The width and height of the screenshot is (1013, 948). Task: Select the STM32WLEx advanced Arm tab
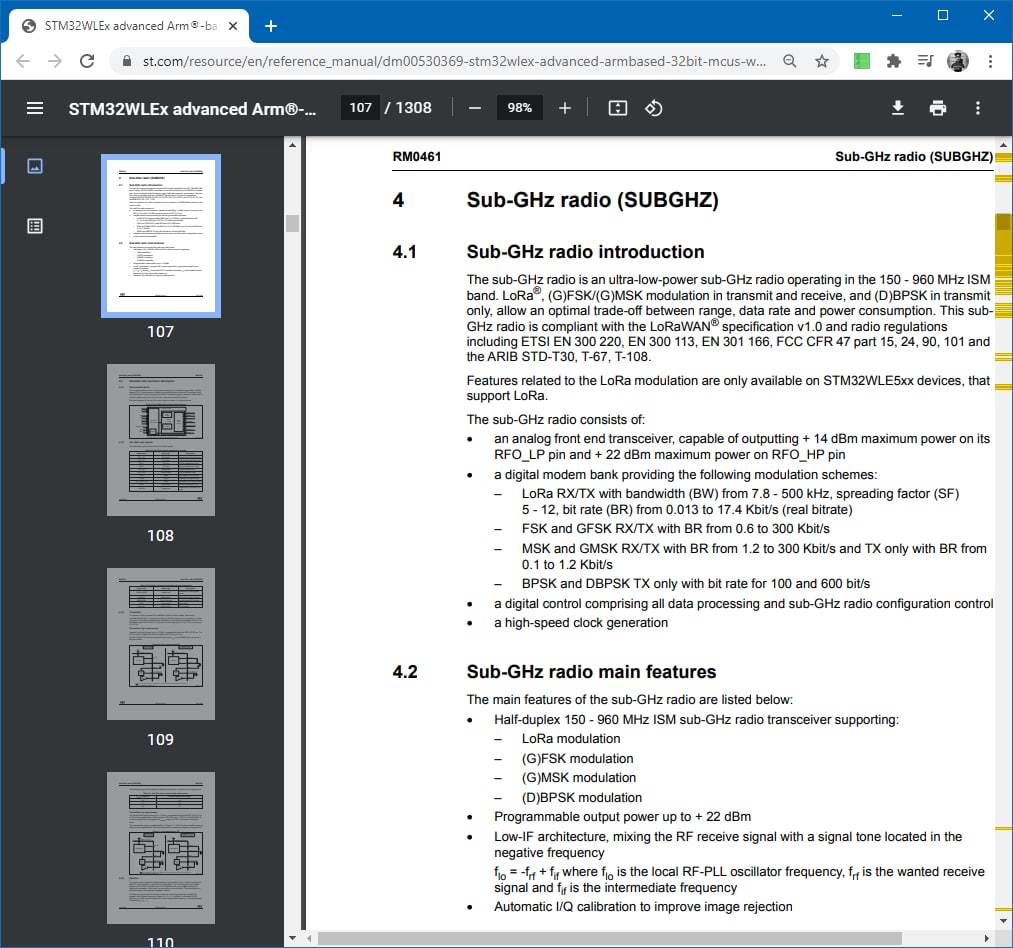[129, 26]
